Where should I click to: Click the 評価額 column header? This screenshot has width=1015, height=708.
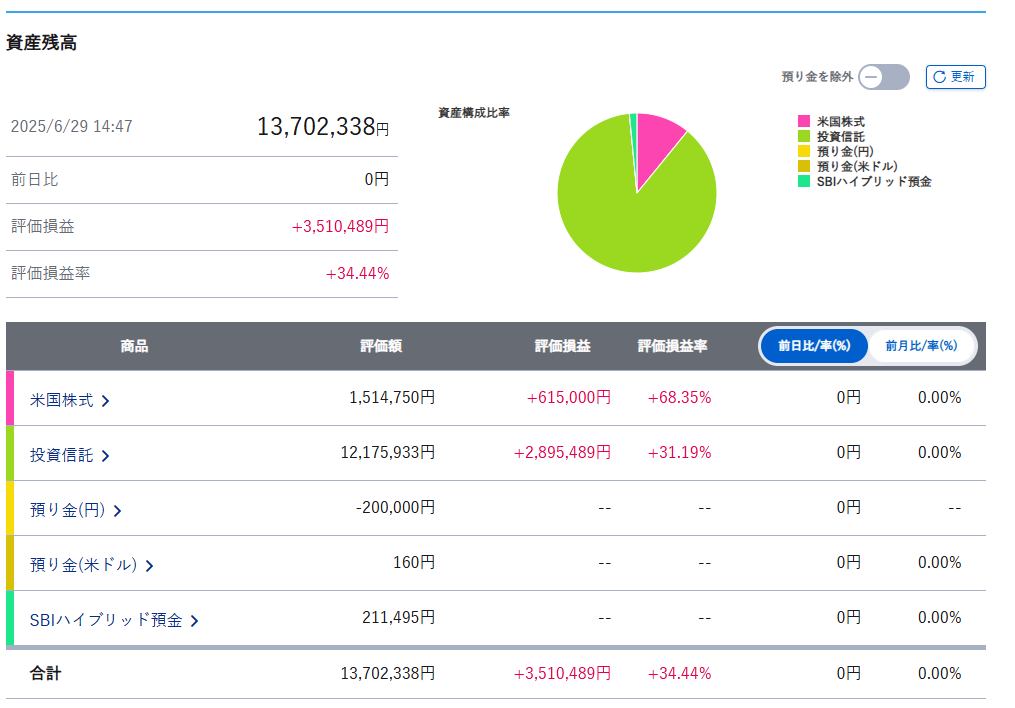point(381,346)
